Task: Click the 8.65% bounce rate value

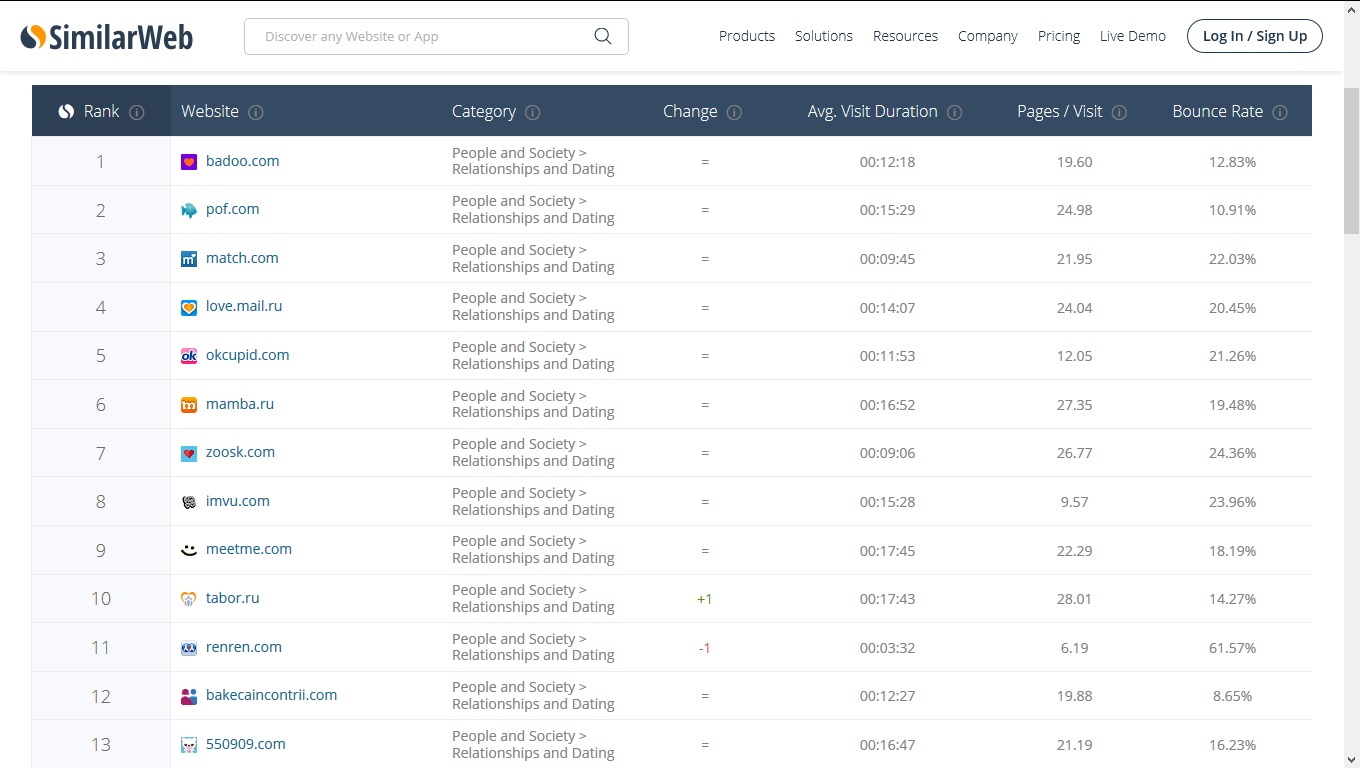Action: (1232, 696)
